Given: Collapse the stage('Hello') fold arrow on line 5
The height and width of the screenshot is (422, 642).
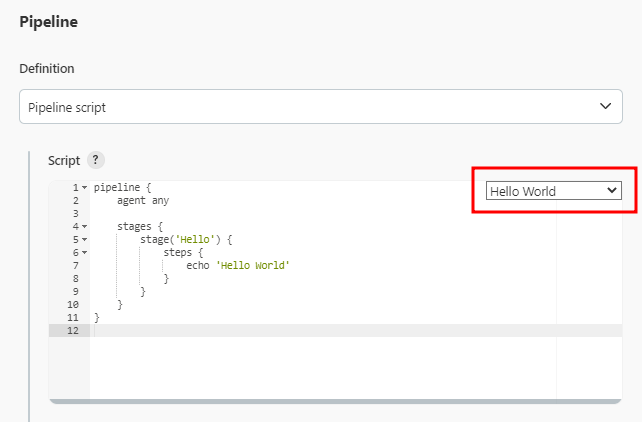Looking at the screenshot, I should (x=84, y=239).
